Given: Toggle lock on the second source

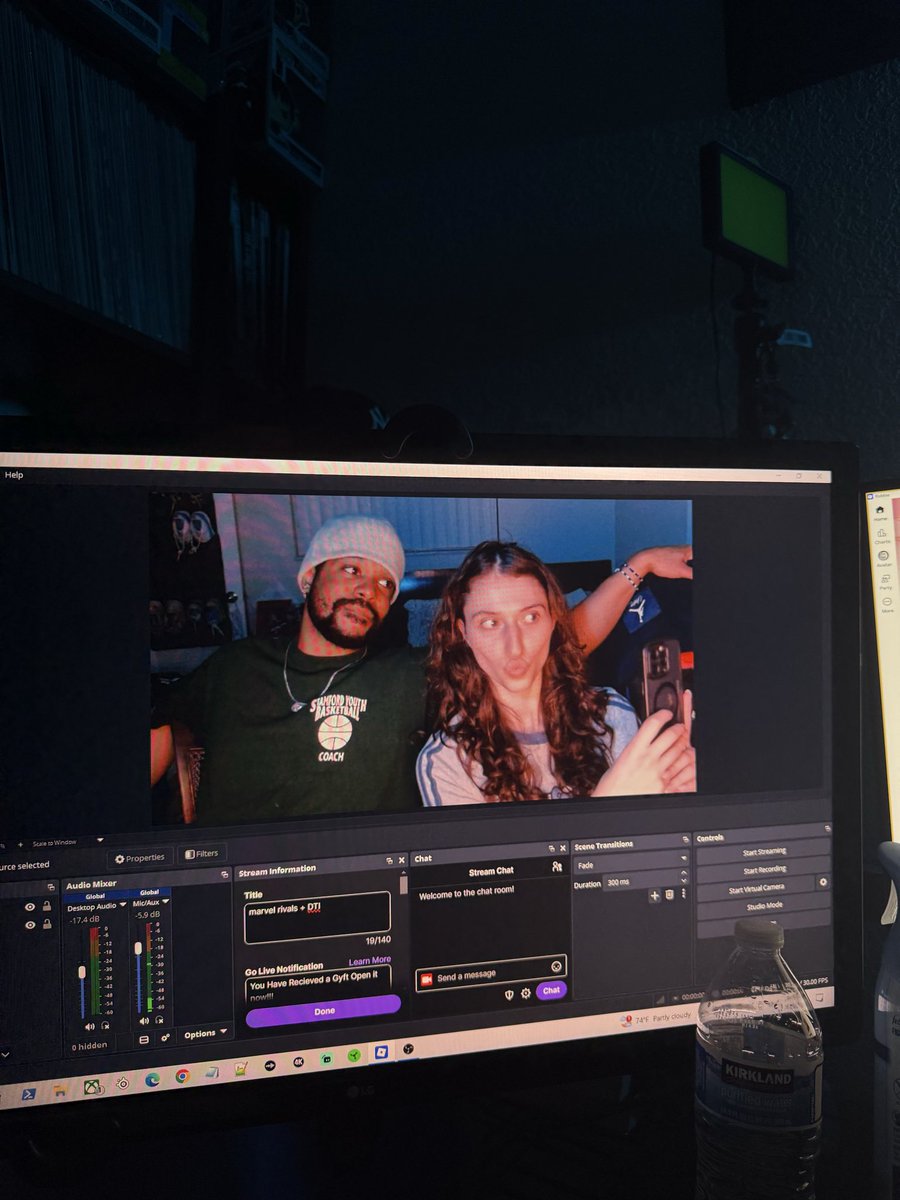Looking at the screenshot, I should pyautogui.click(x=46, y=924).
